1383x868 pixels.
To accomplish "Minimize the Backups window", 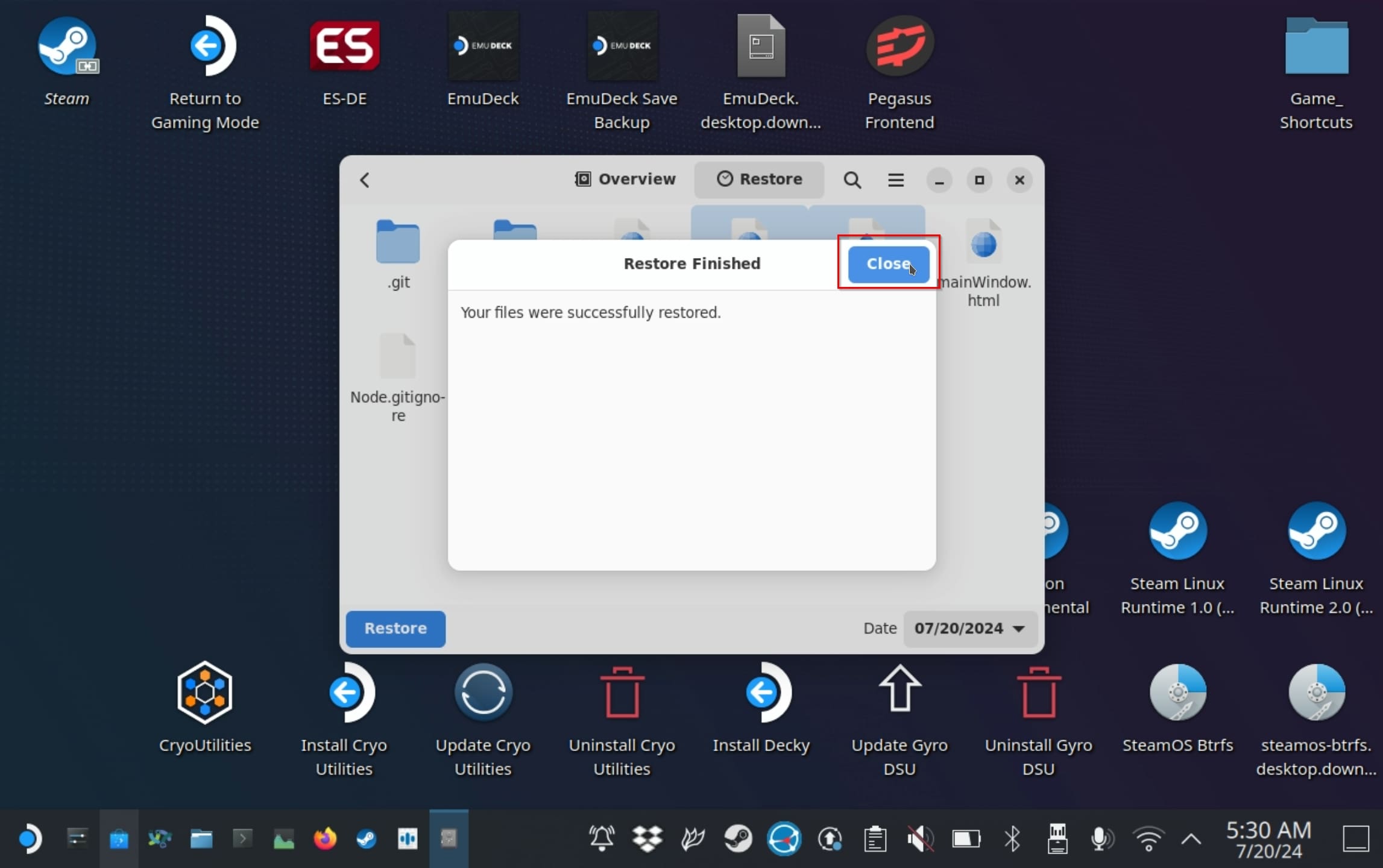I will point(939,180).
